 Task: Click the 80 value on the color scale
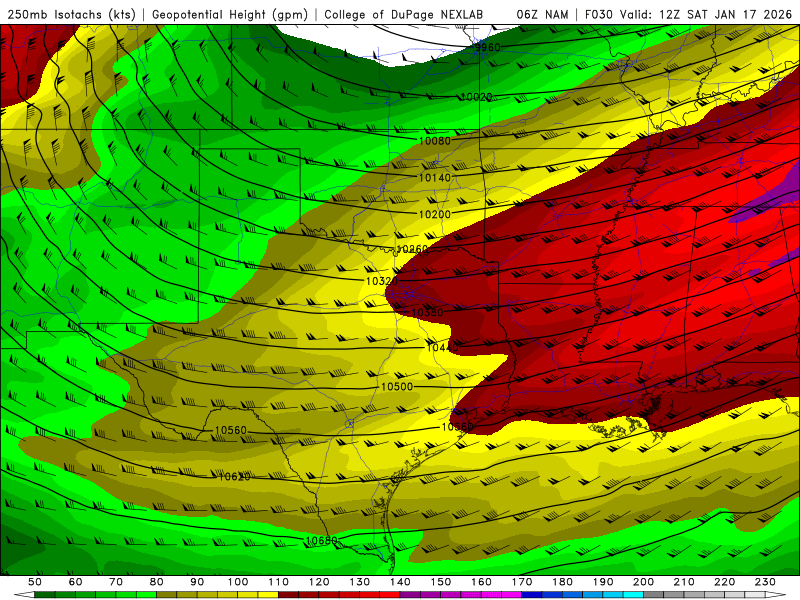157,582
